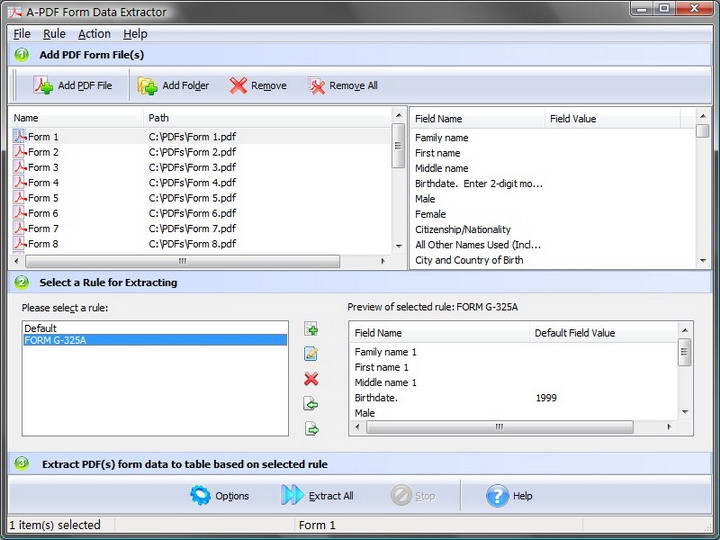Image resolution: width=720 pixels, height=540 pixels.
Task: Click First name 1 in rule preview
Action: tap(381, 367)
